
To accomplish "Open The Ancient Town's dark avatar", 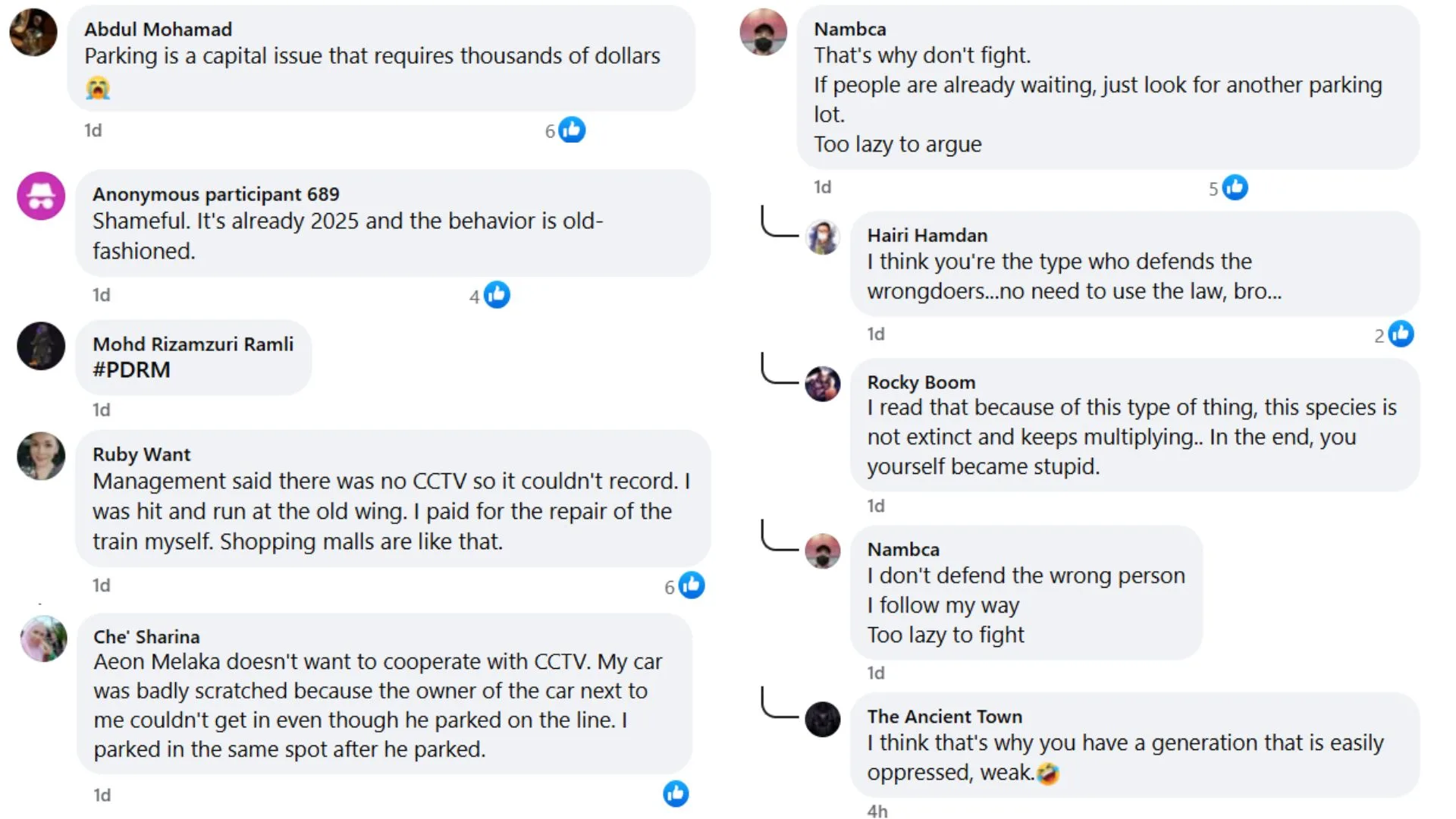I will [x=823, y=719].
